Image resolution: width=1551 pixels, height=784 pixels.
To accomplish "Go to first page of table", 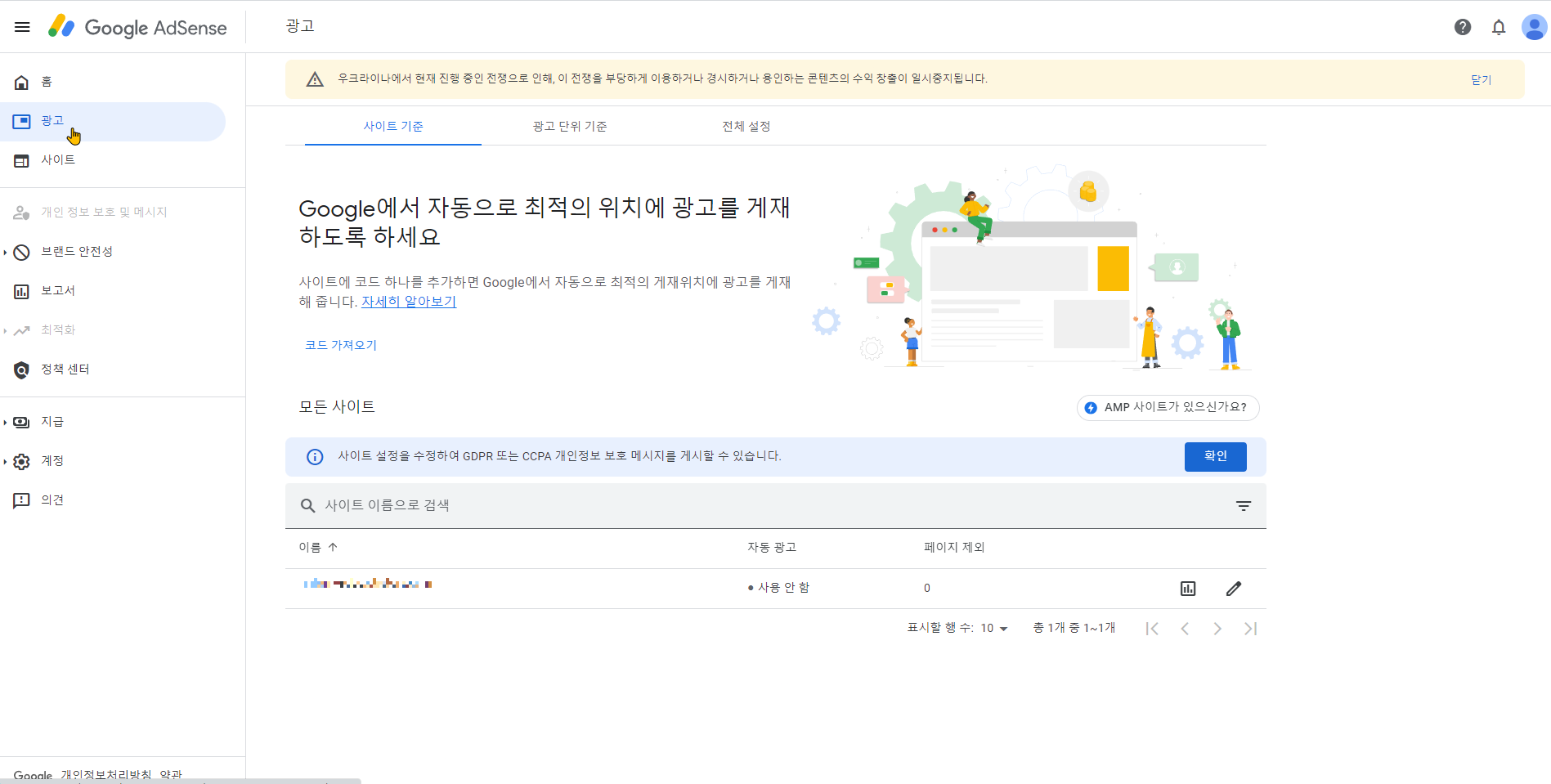I will (x=1152, y=629).
